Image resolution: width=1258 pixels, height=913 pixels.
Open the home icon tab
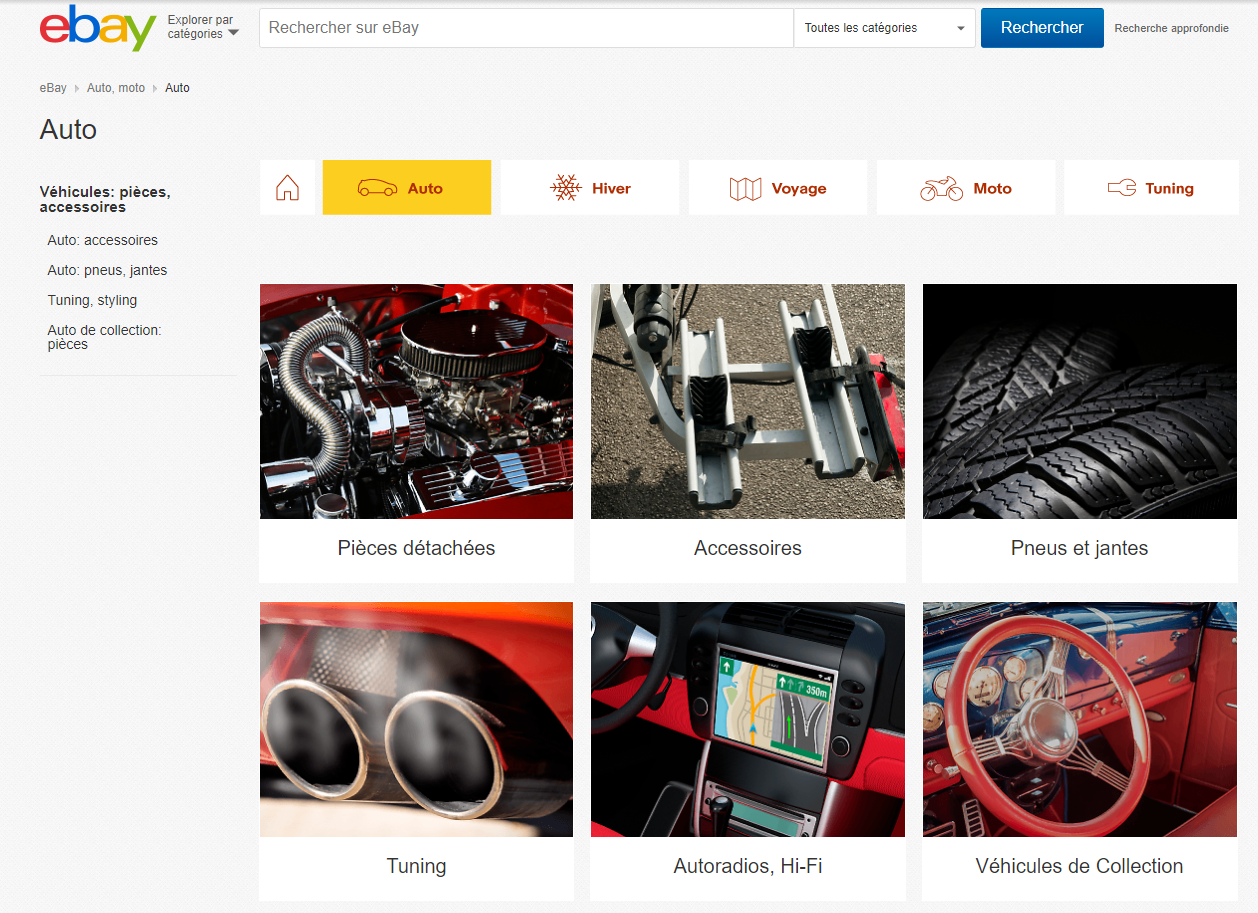click(x=287, y=188)
